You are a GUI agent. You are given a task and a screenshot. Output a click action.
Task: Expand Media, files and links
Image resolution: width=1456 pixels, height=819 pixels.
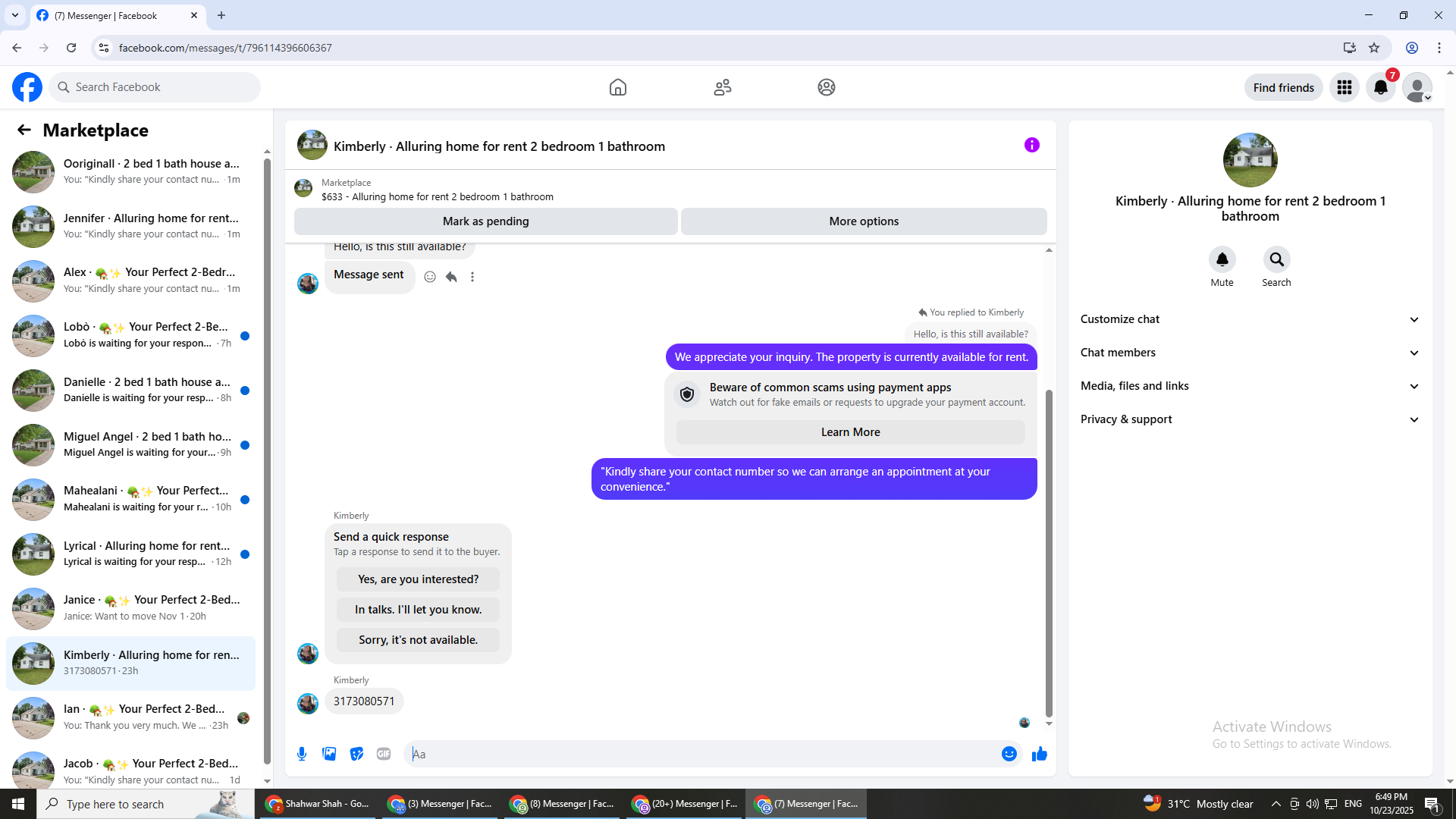tap(1250, 386)
